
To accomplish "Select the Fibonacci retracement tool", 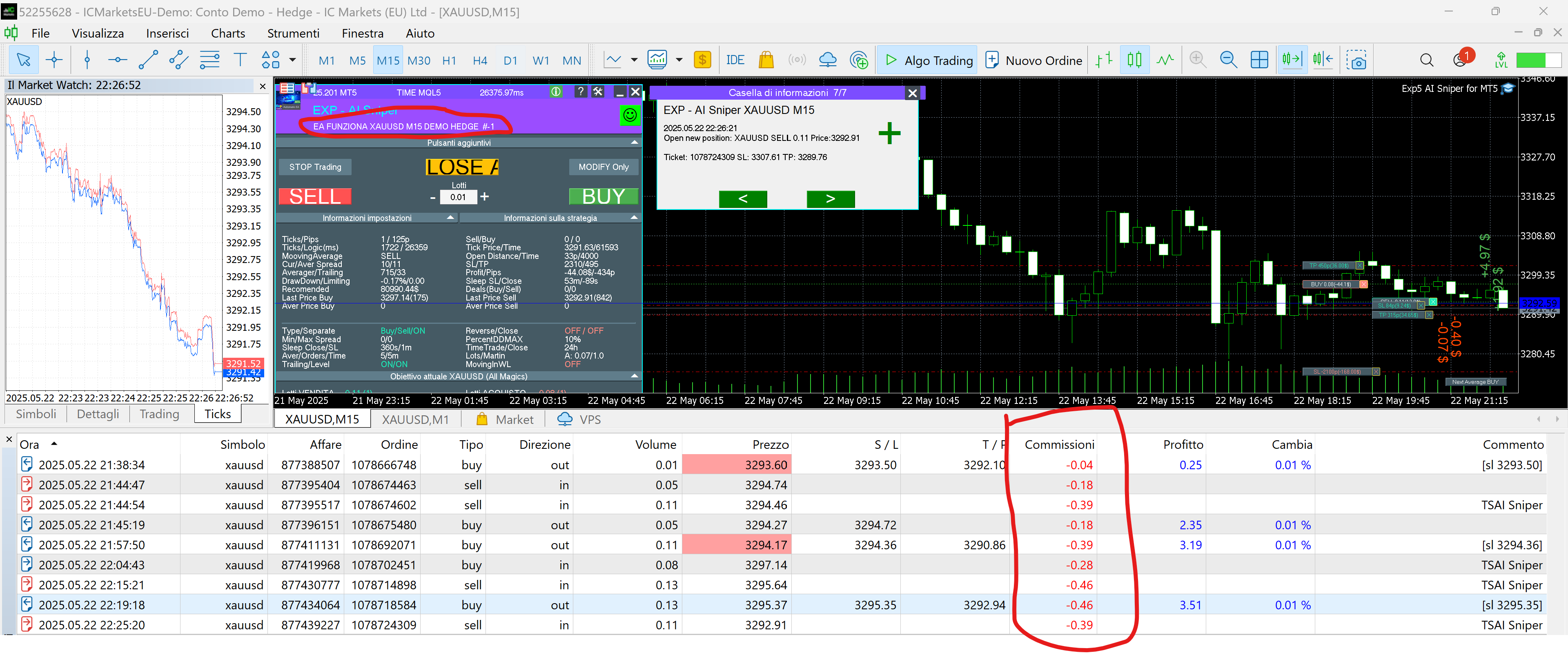I will coord(209,60).
